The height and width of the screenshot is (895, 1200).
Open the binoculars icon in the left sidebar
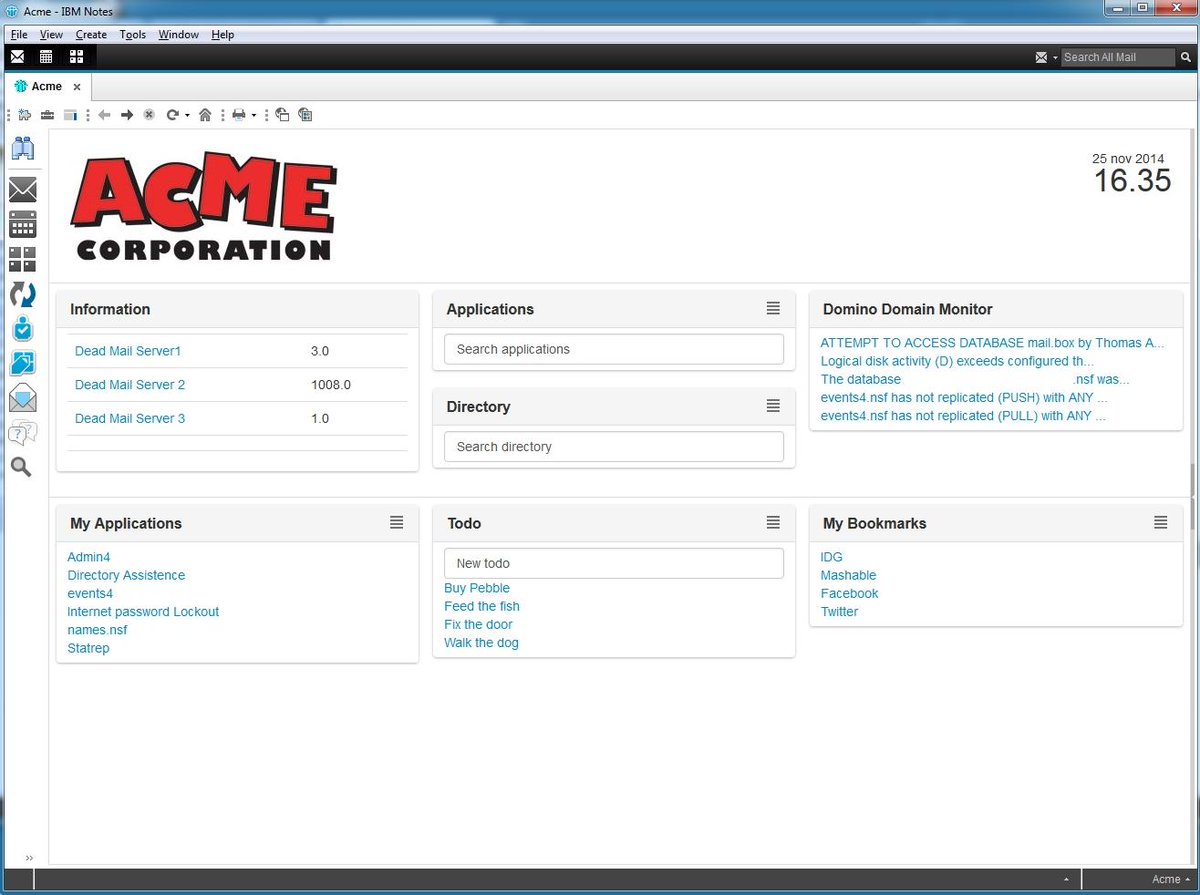[x=22, y=149]
